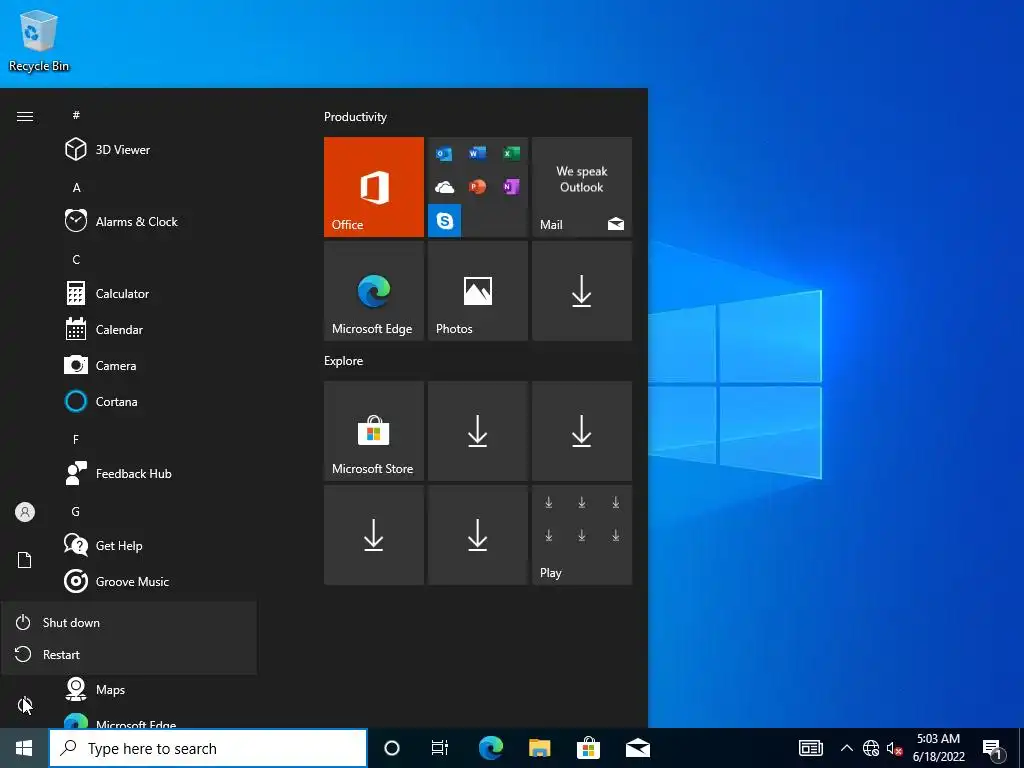This screenshot has height=768, width=1024.
Task: Click the network globe icon in tray
Action: (x=871, y=748)
